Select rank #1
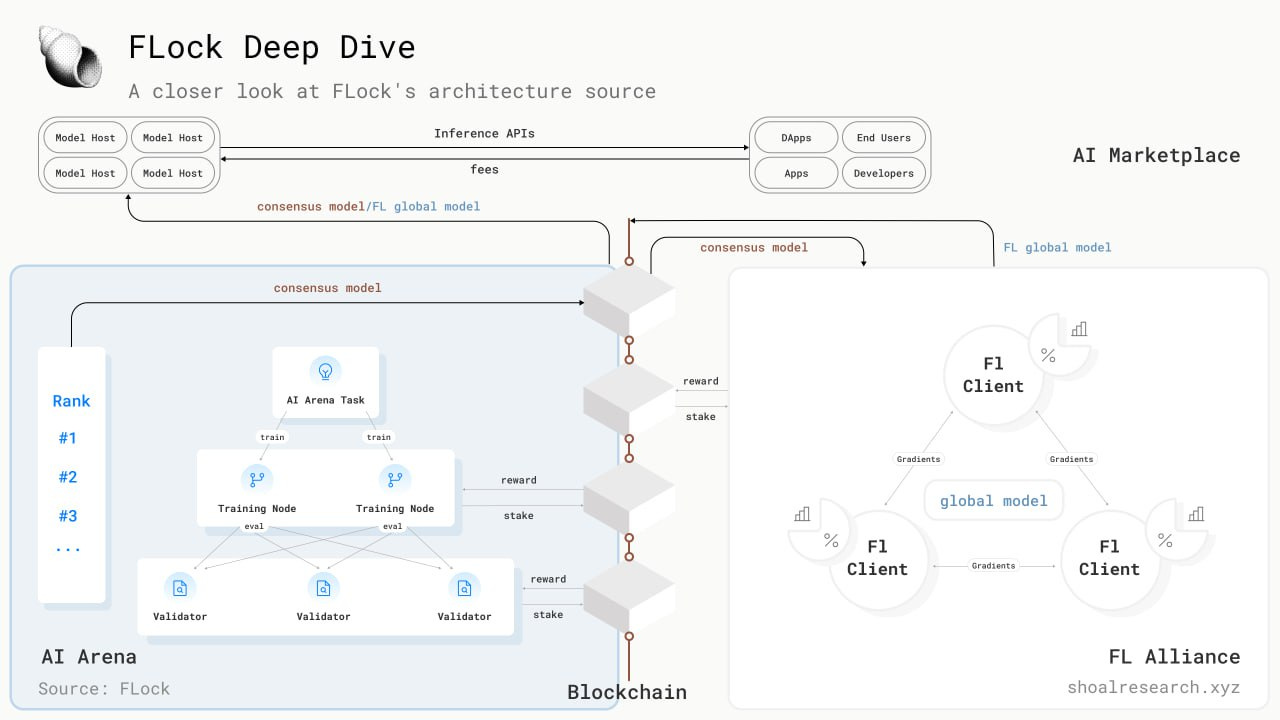 tap(67, 438)
